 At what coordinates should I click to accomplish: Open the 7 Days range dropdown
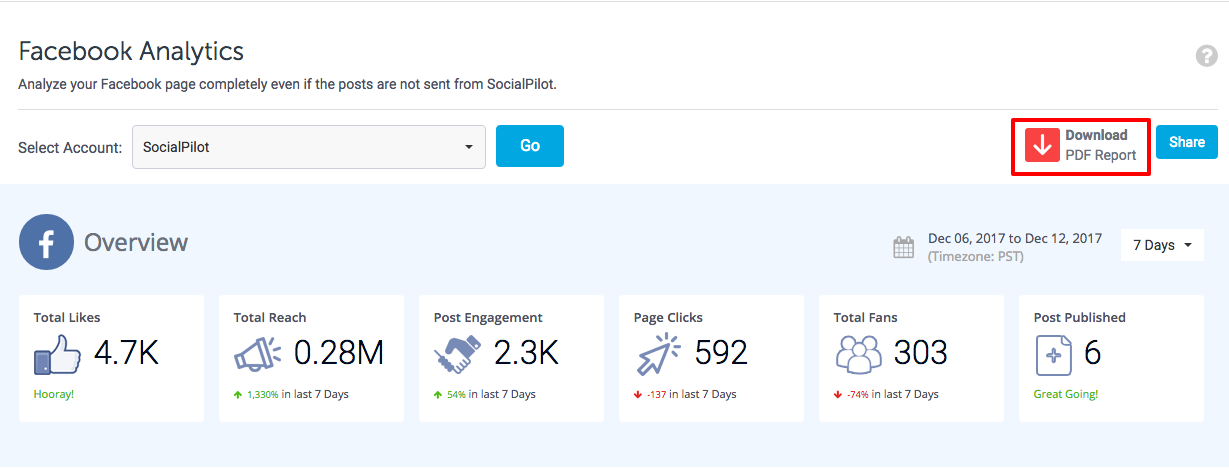pos(1162,245)
